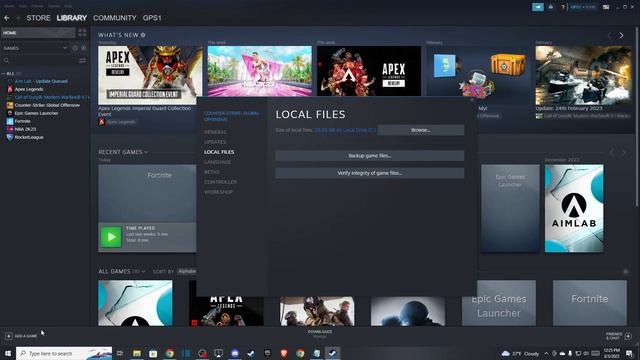The width and height of the screenshot is (640, 360).
Task: Open the STORE tab
Action: pos(38,18)
